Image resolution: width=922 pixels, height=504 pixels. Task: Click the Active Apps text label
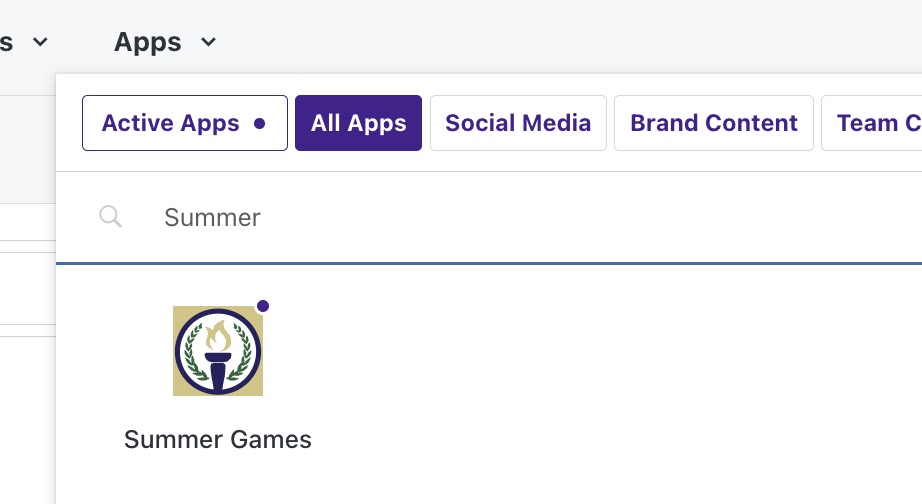[x=171, y=124]
